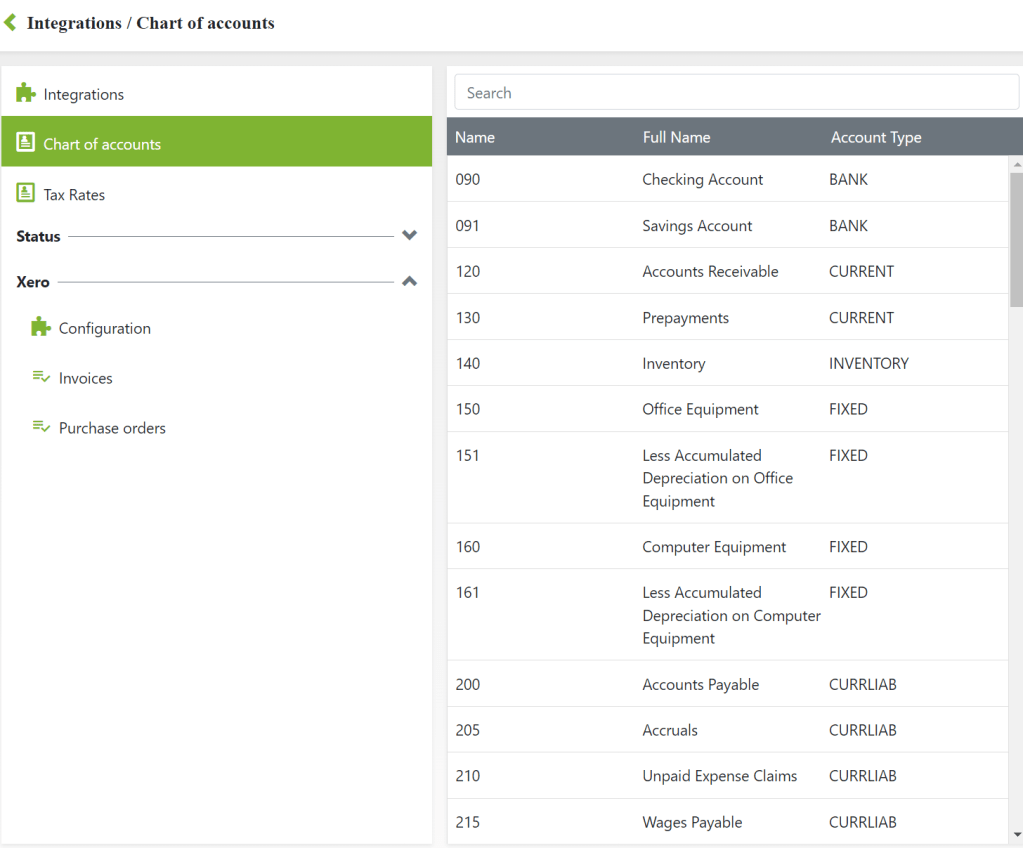Click the scrollbar down arrow
This screenshot has width=1023, height=848.
click(1016, 835)
